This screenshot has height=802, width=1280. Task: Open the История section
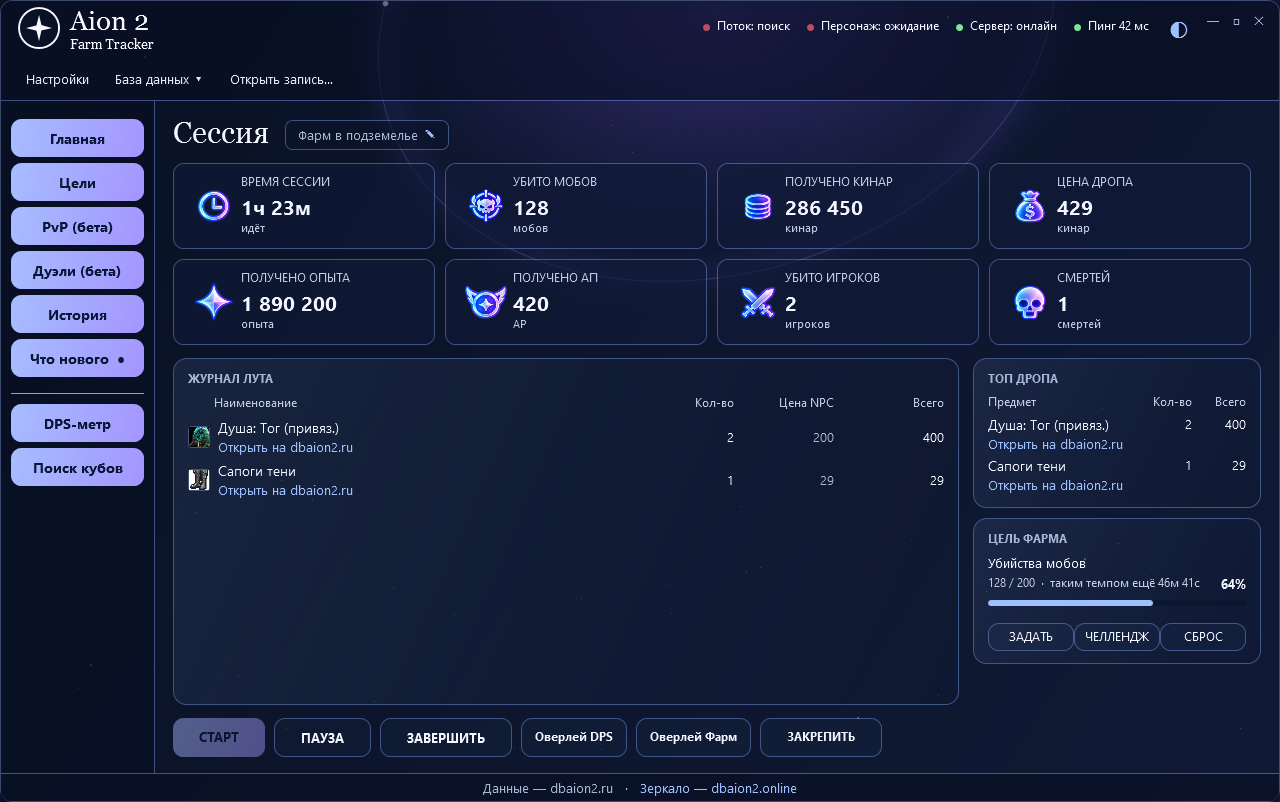pos(77,315)
